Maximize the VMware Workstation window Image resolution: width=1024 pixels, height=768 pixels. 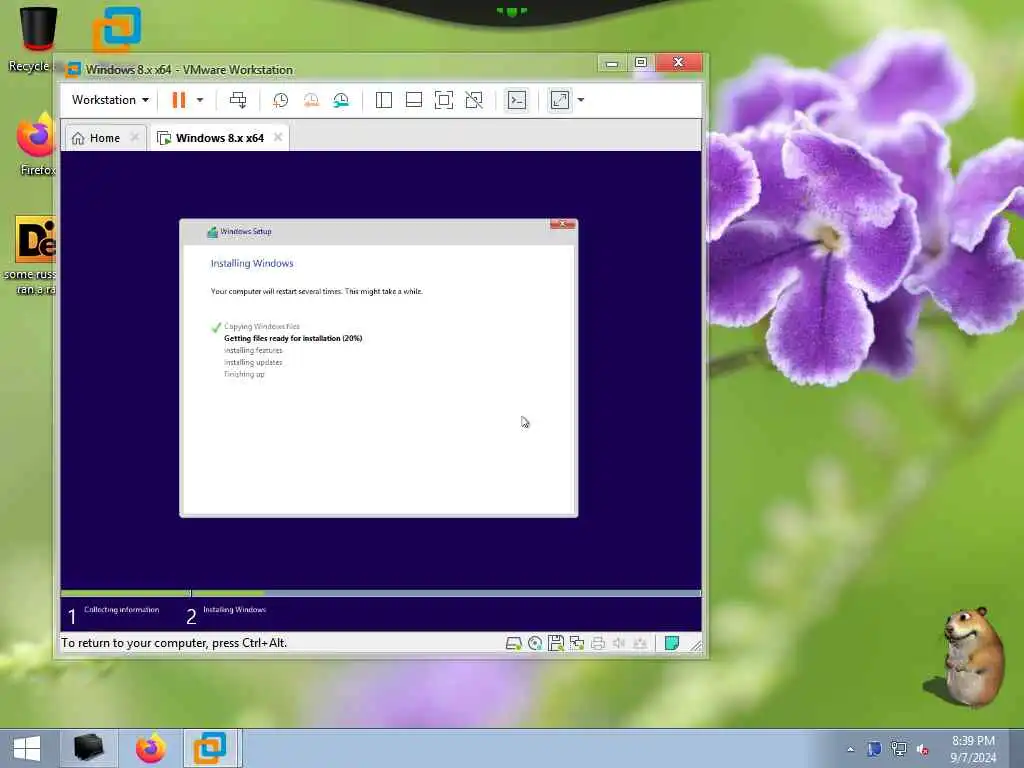641,63
